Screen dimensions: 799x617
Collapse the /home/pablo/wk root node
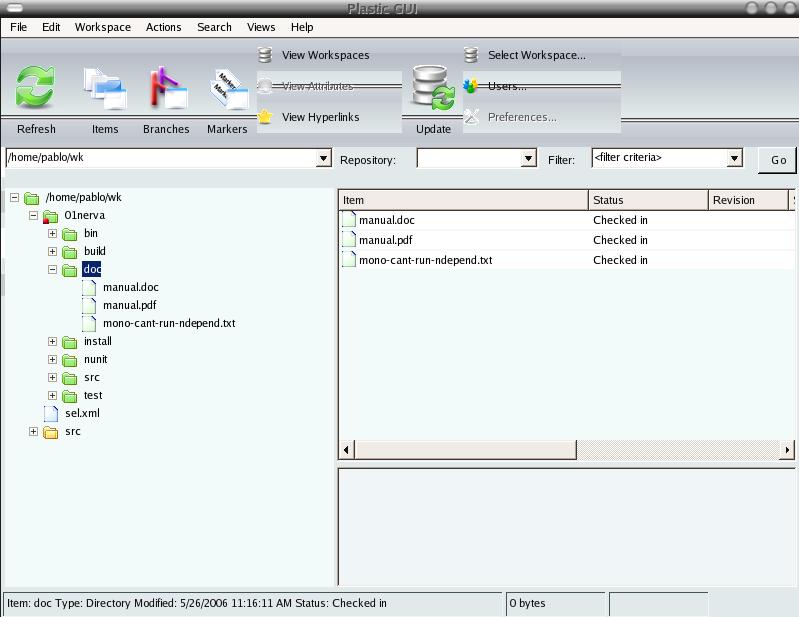pos(14,197)
